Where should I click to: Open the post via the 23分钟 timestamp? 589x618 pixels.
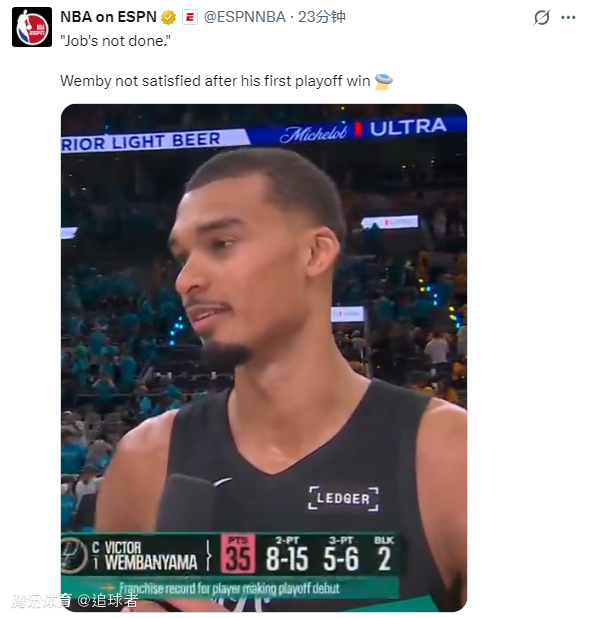click(322, 17)
